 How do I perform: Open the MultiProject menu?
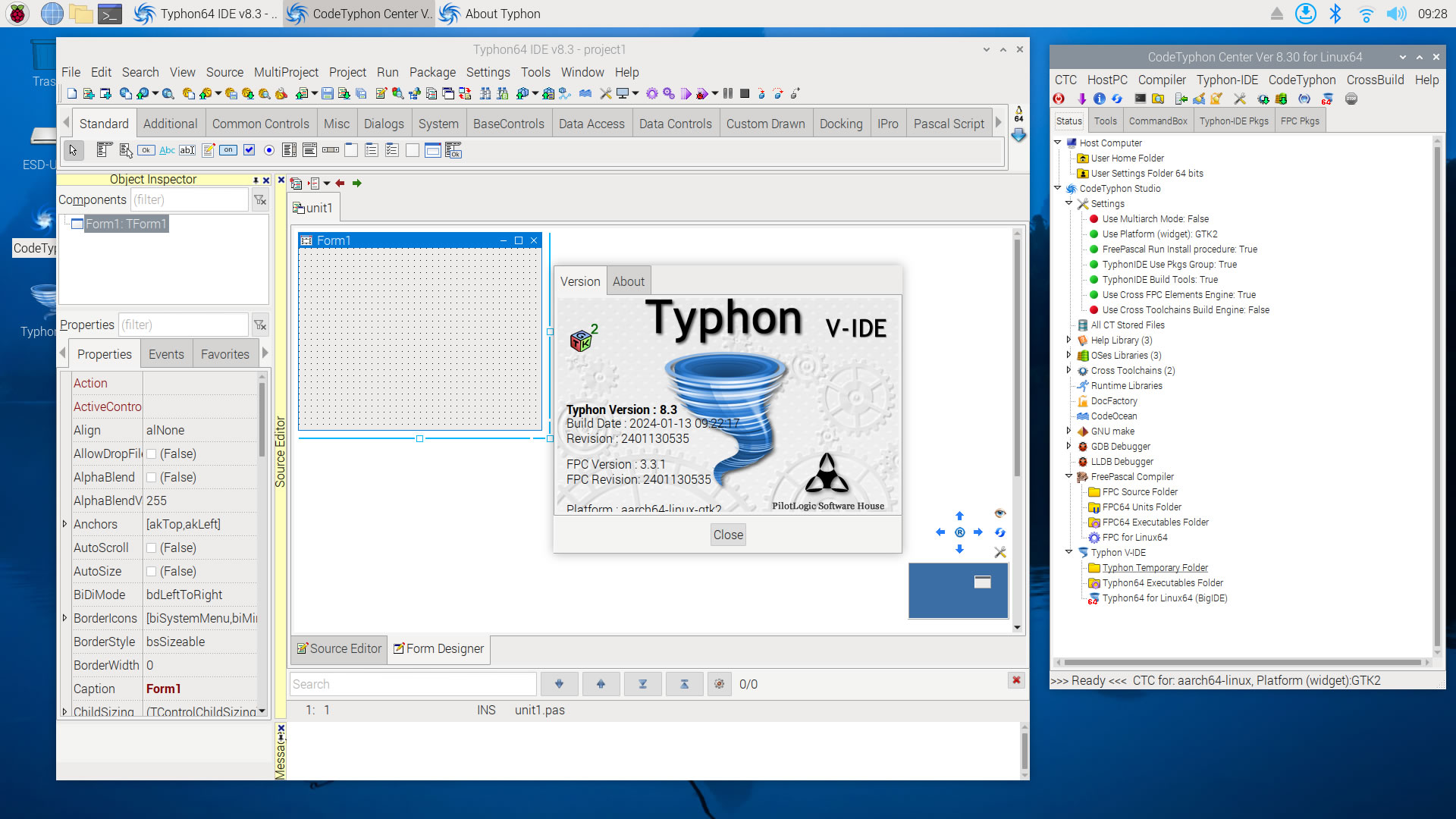(286, 72)
